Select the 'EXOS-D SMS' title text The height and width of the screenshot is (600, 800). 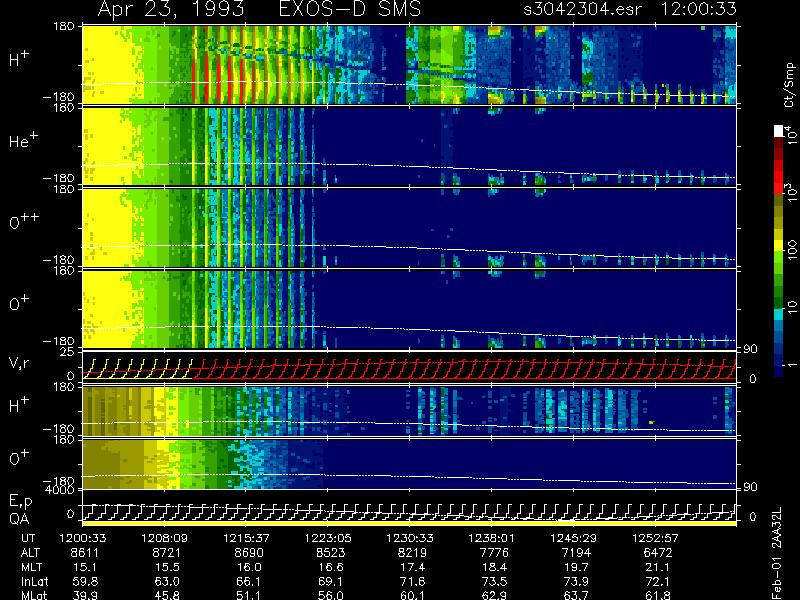pos(350,9)
